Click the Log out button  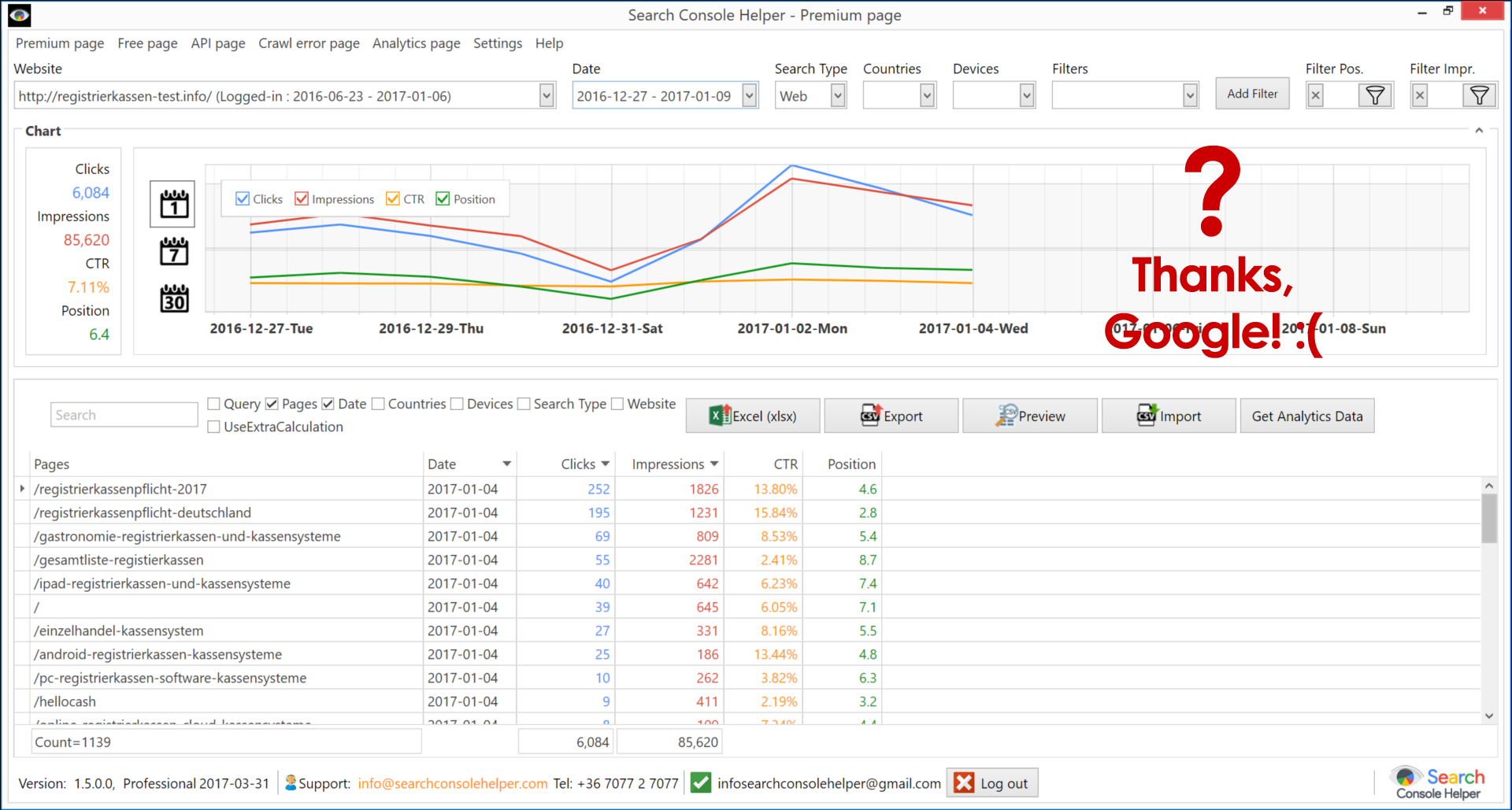[x=992, y=783]
